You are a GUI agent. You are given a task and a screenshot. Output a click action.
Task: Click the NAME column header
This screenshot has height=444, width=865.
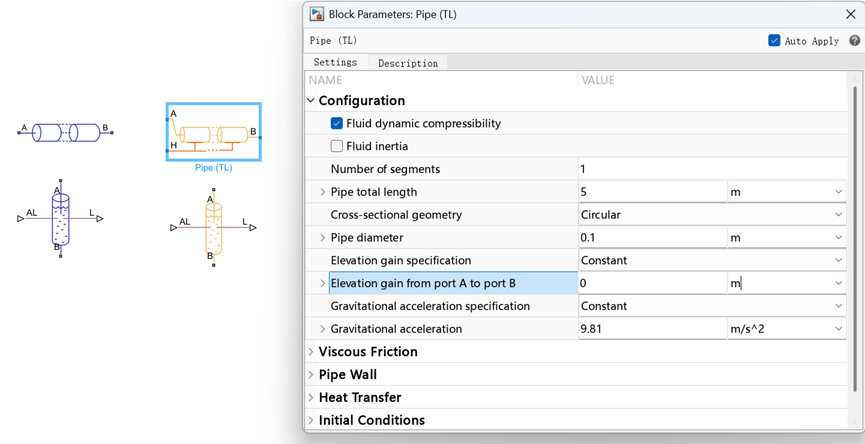(x=325, y=81)
